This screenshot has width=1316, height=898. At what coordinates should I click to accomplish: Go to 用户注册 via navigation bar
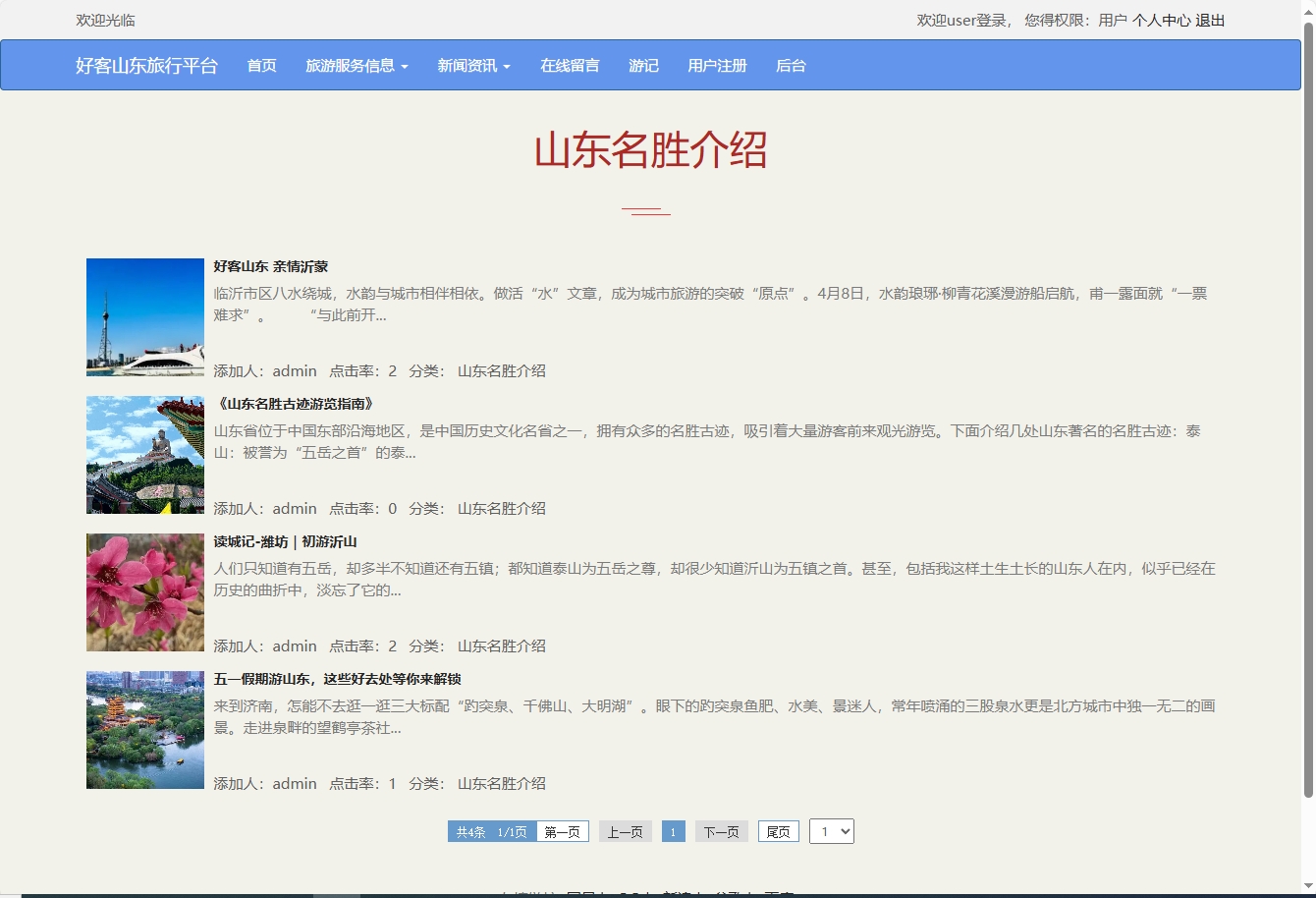click(717, 65)
